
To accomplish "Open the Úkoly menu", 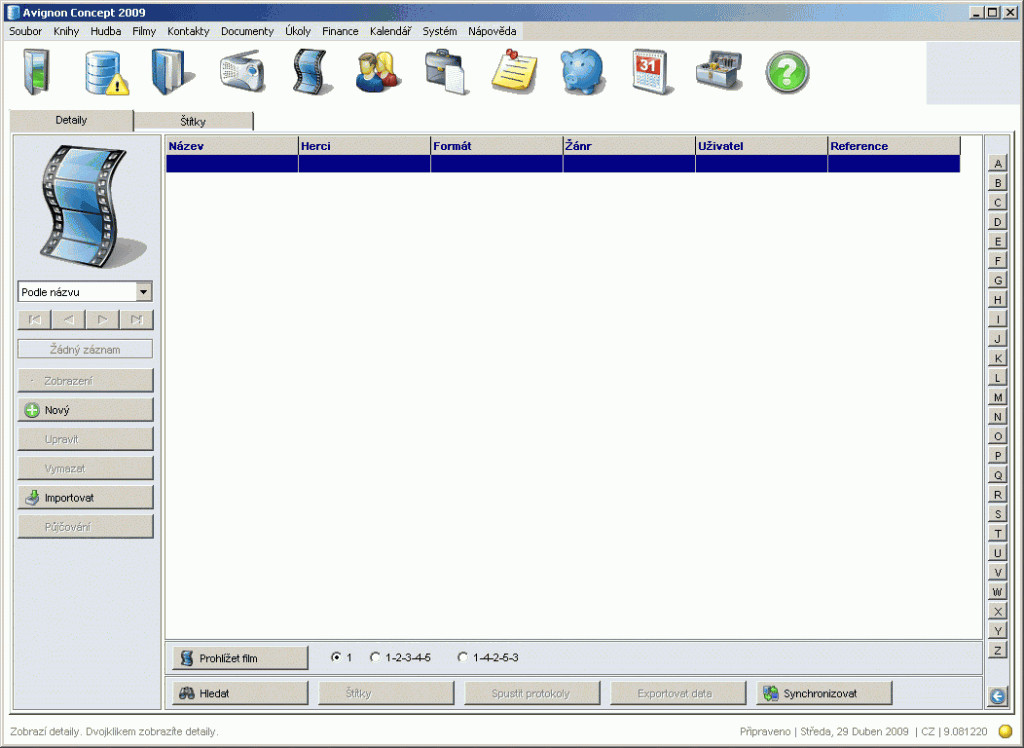I will pyautogui.click(x=298, y=31).
